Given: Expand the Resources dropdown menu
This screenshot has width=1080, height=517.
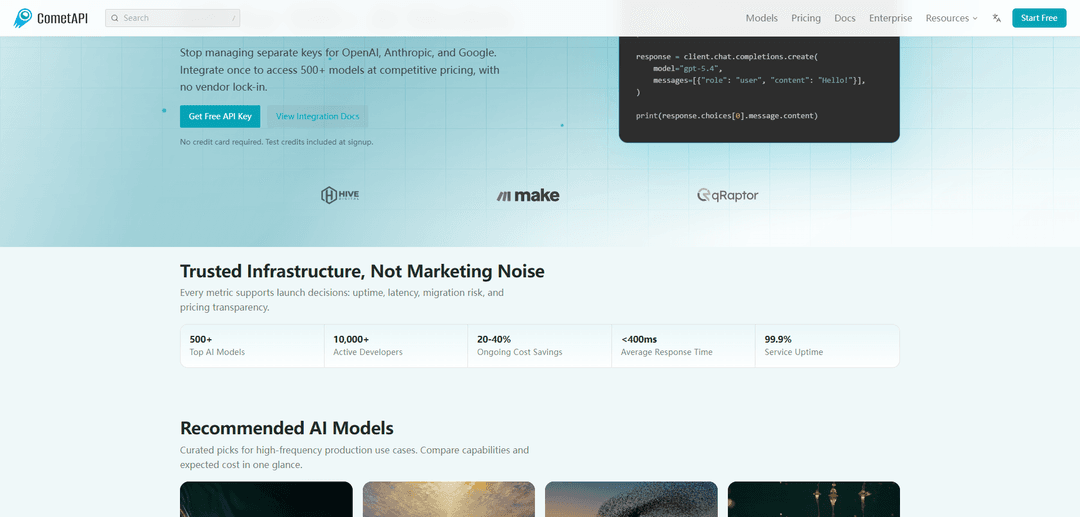Looking at the screenshot, I should click(951, 18).
